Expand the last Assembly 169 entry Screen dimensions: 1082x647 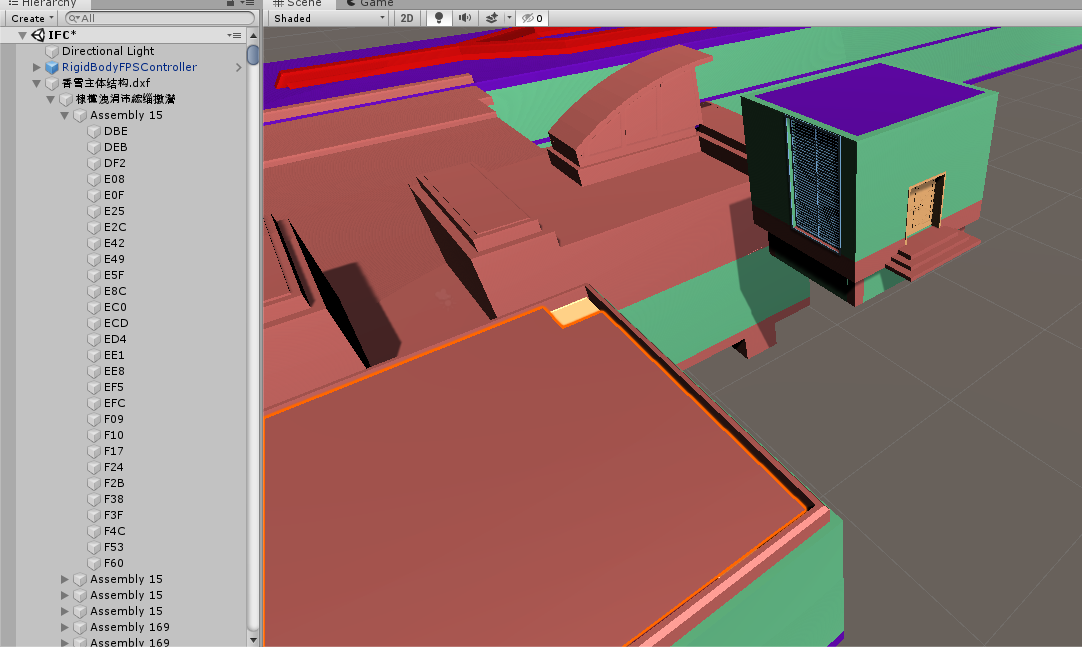pos(64,642)
